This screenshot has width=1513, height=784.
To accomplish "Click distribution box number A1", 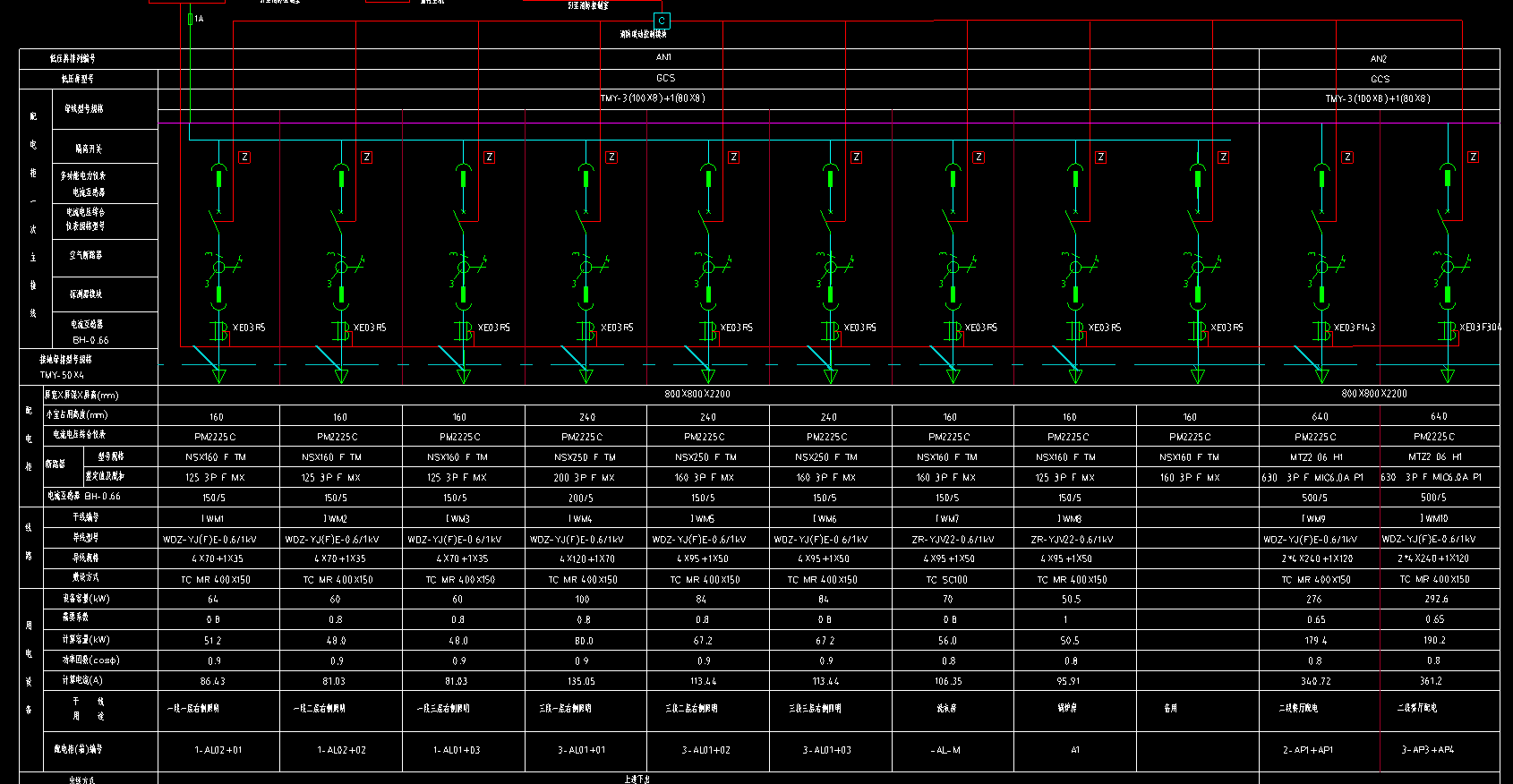I will click(x=1075, y=750).
